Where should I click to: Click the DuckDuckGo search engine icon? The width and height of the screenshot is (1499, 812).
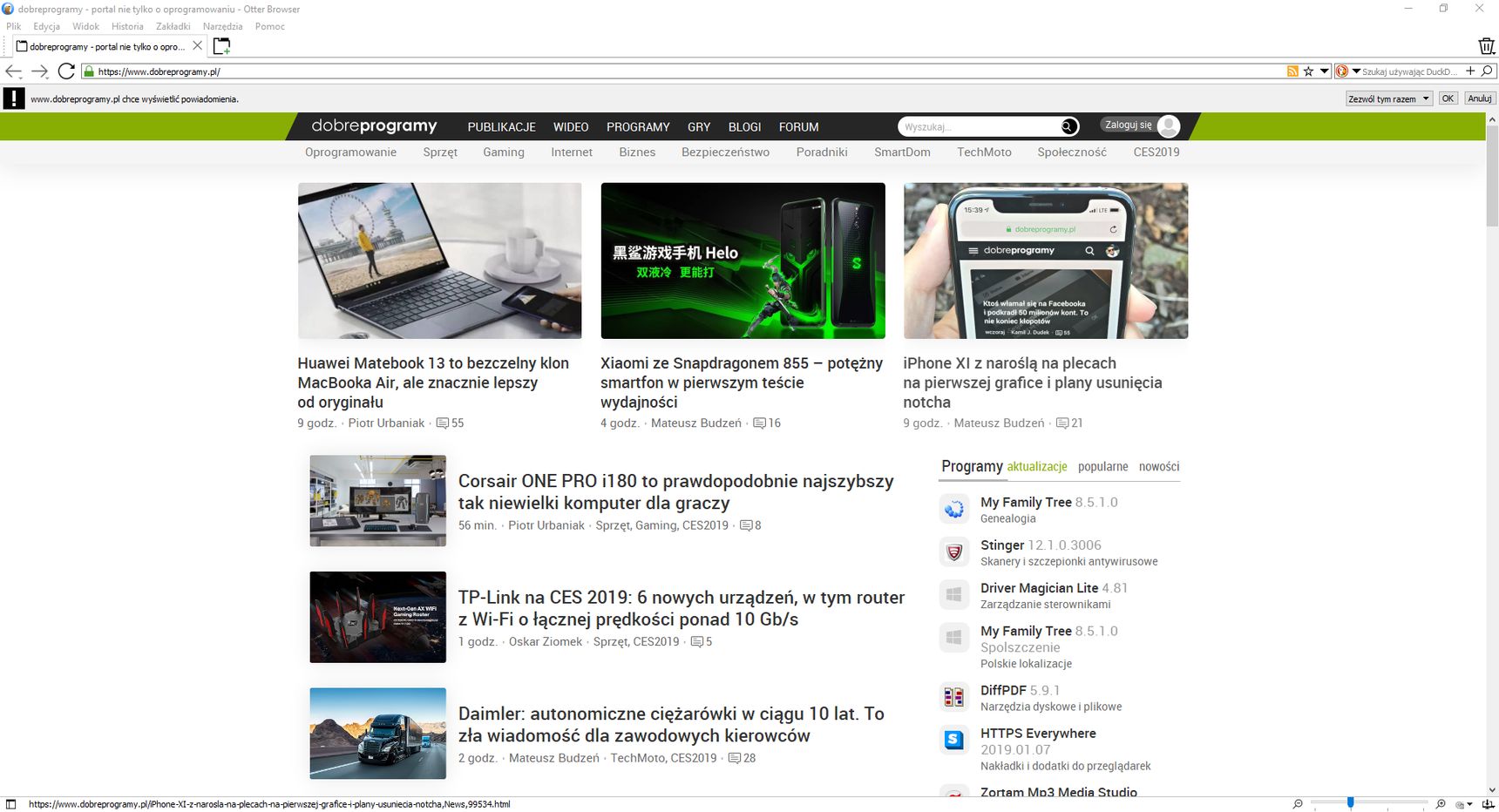[1342, 71]
